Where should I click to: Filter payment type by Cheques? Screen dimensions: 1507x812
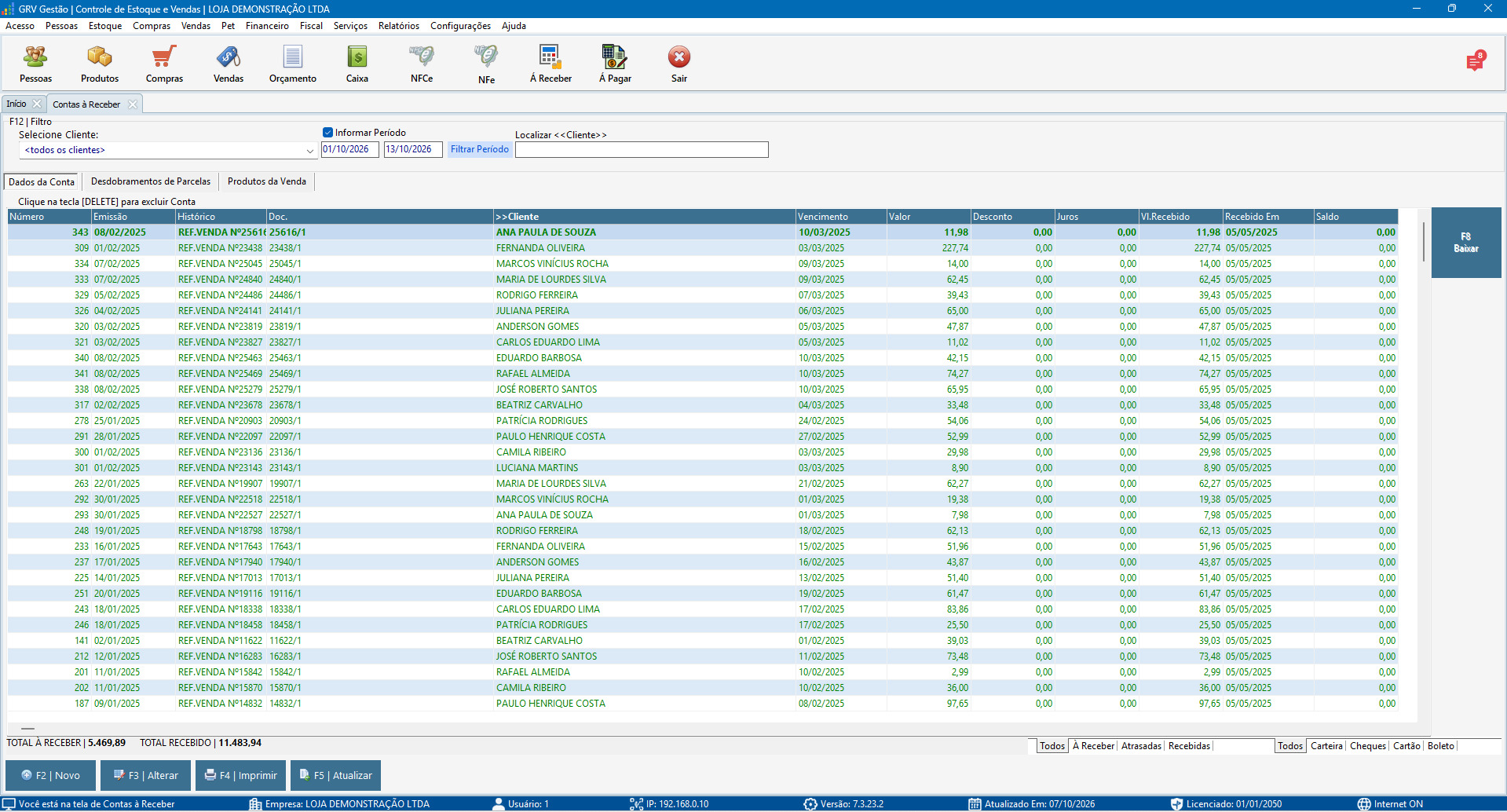tap(1368, 746)
